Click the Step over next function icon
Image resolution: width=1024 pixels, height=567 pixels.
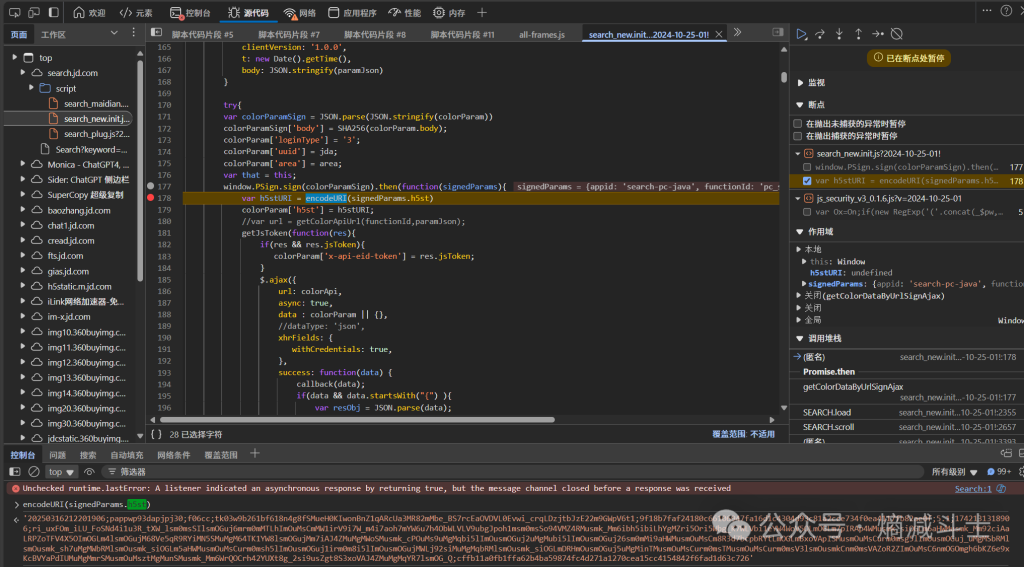[x=821, y=34]
